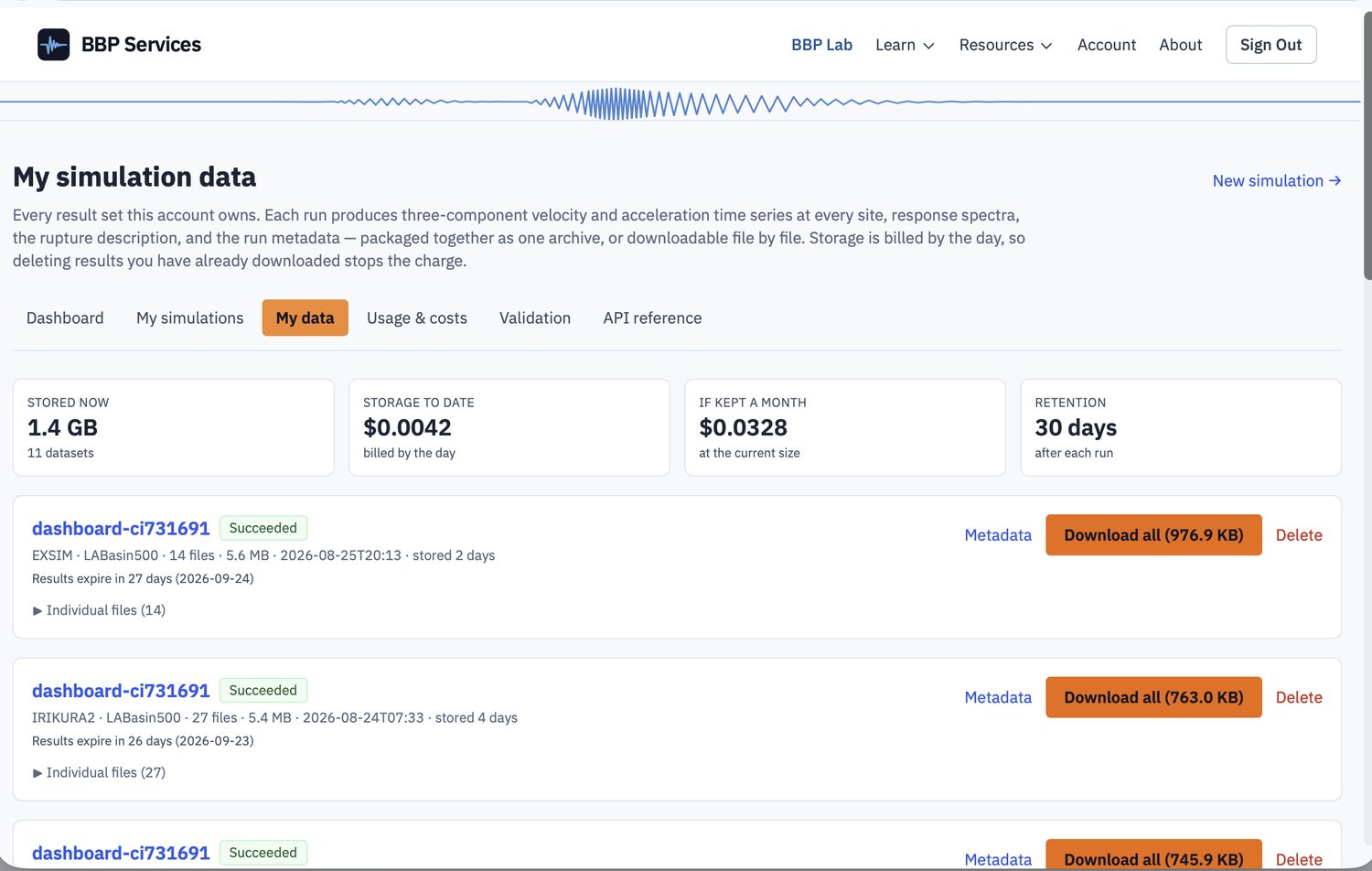Open the Learn dropdown menu
The width and height of the screenshot is (1372, 871).
click(905, 45)
